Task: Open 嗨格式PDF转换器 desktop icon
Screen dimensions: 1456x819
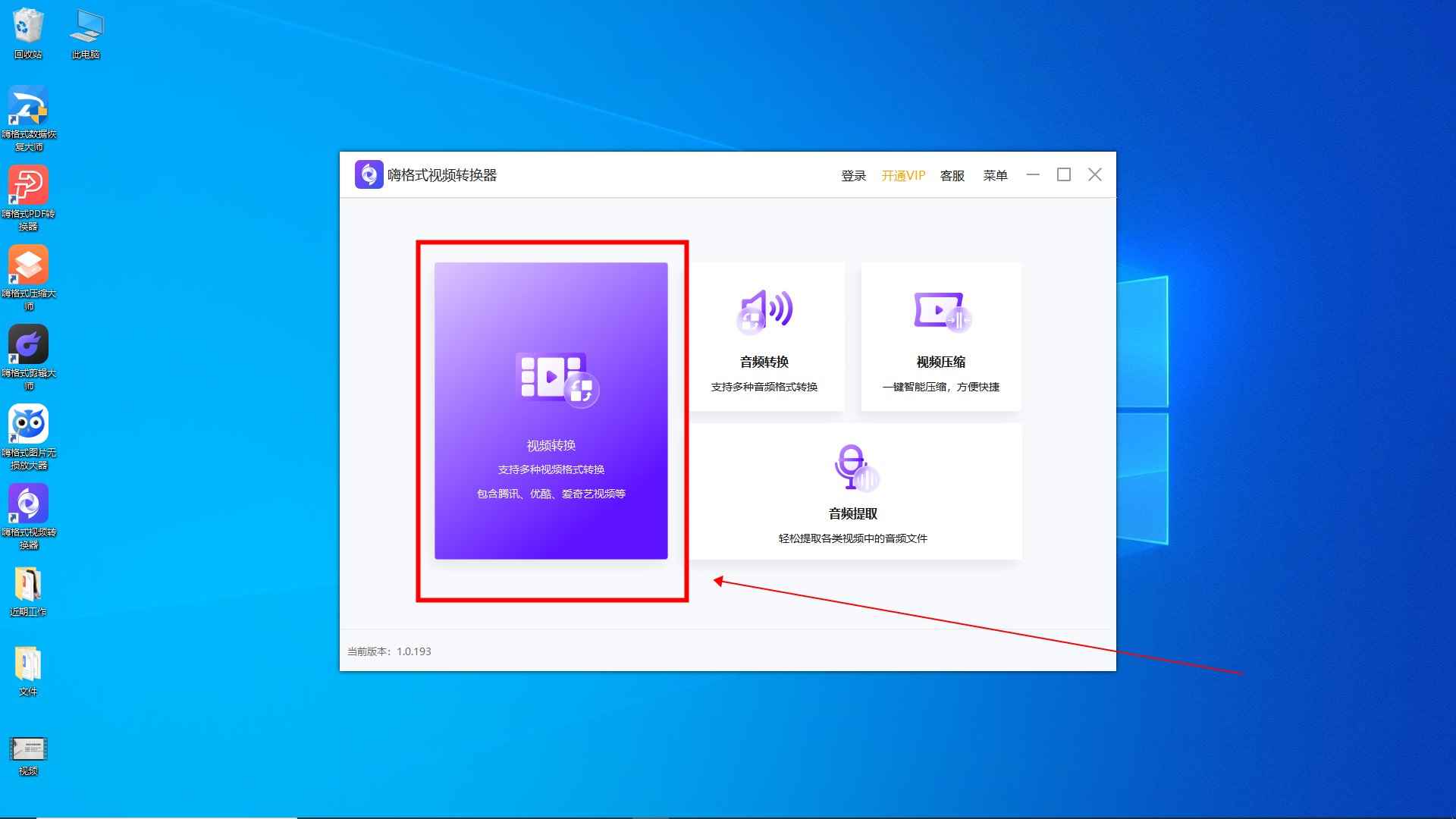Action: pyautogui.click(x=28, y=186)
